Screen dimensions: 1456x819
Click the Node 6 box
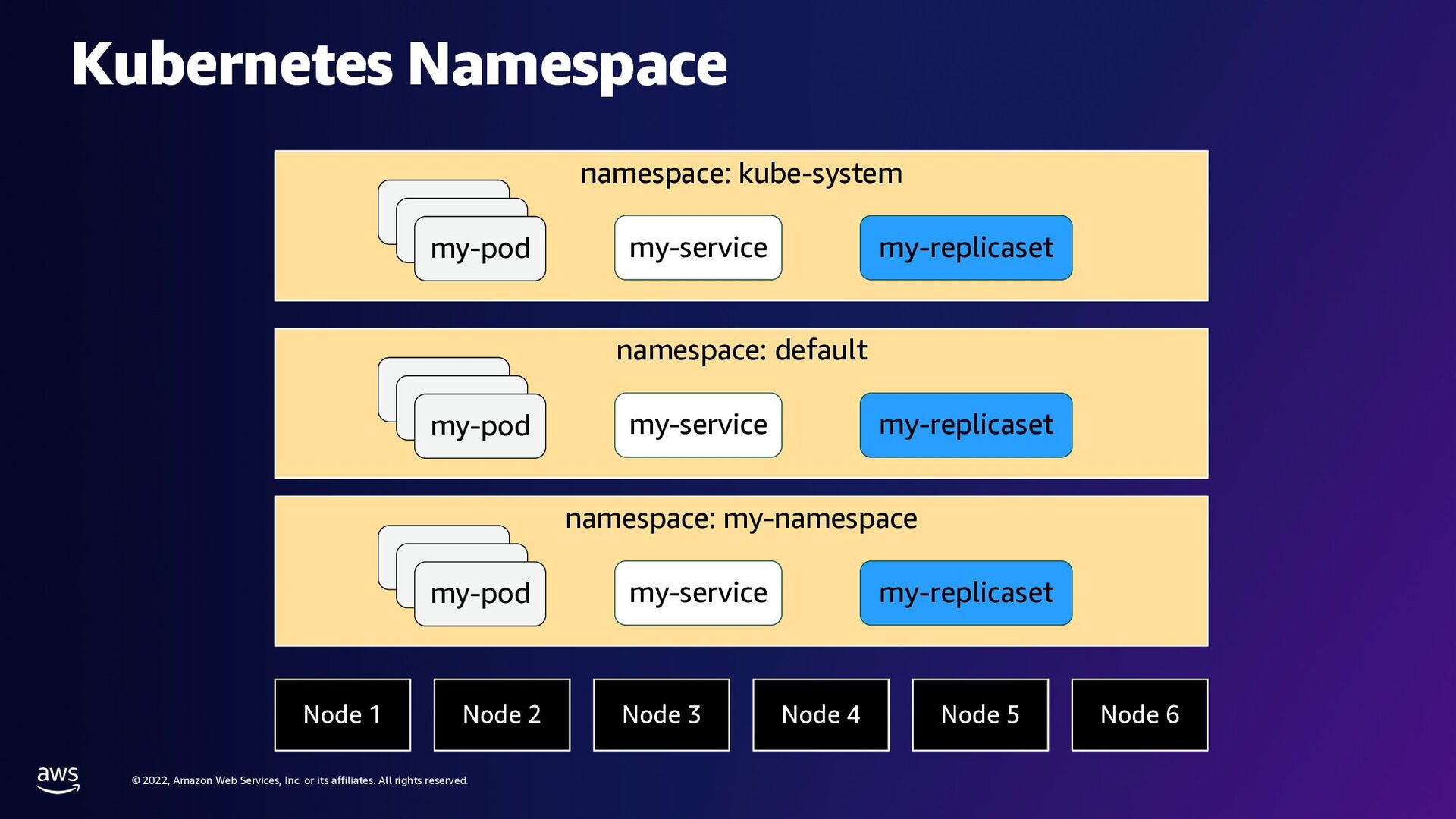click(1139, 714)
